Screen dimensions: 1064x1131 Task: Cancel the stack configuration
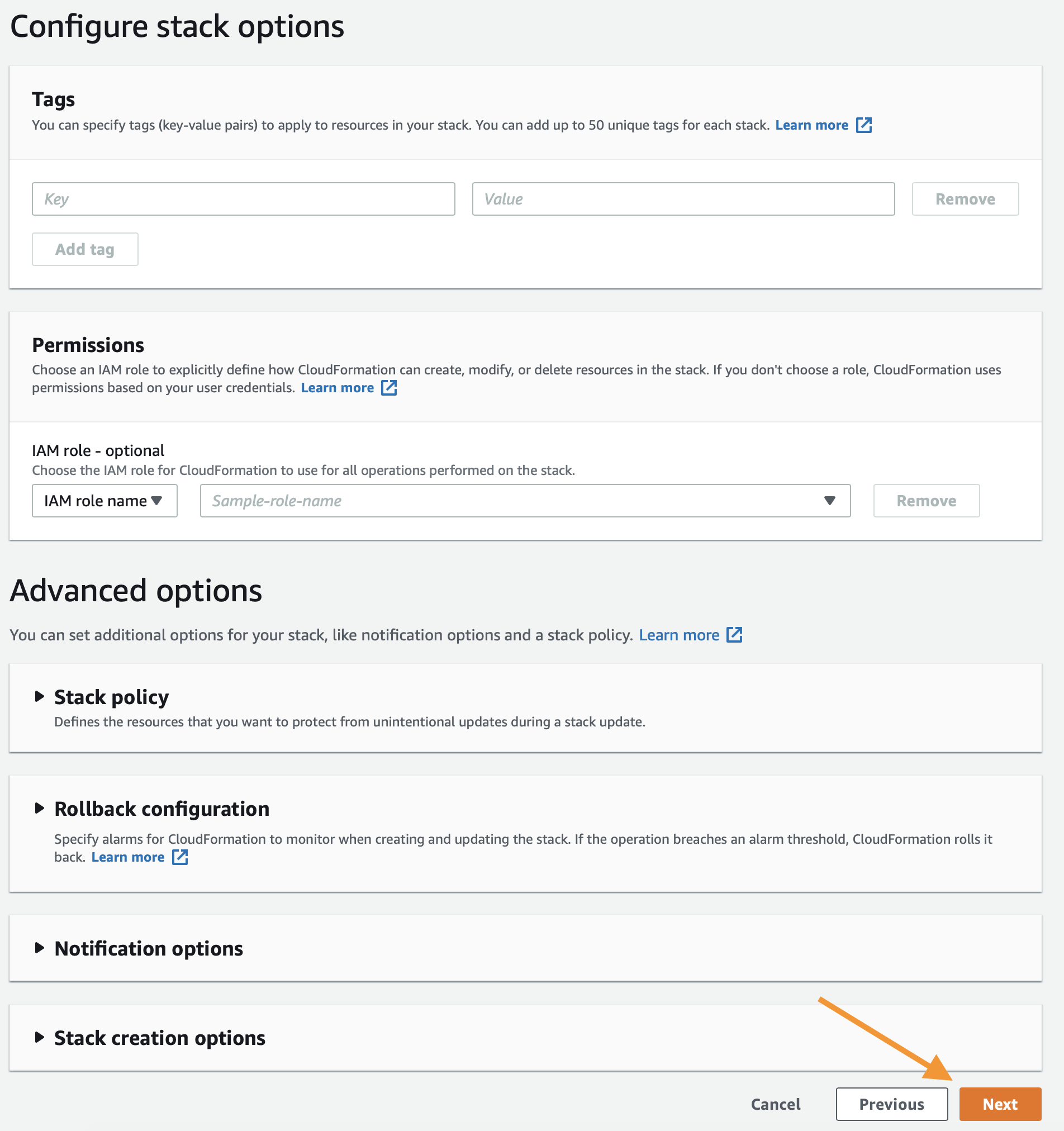[x=776, y=1104]
